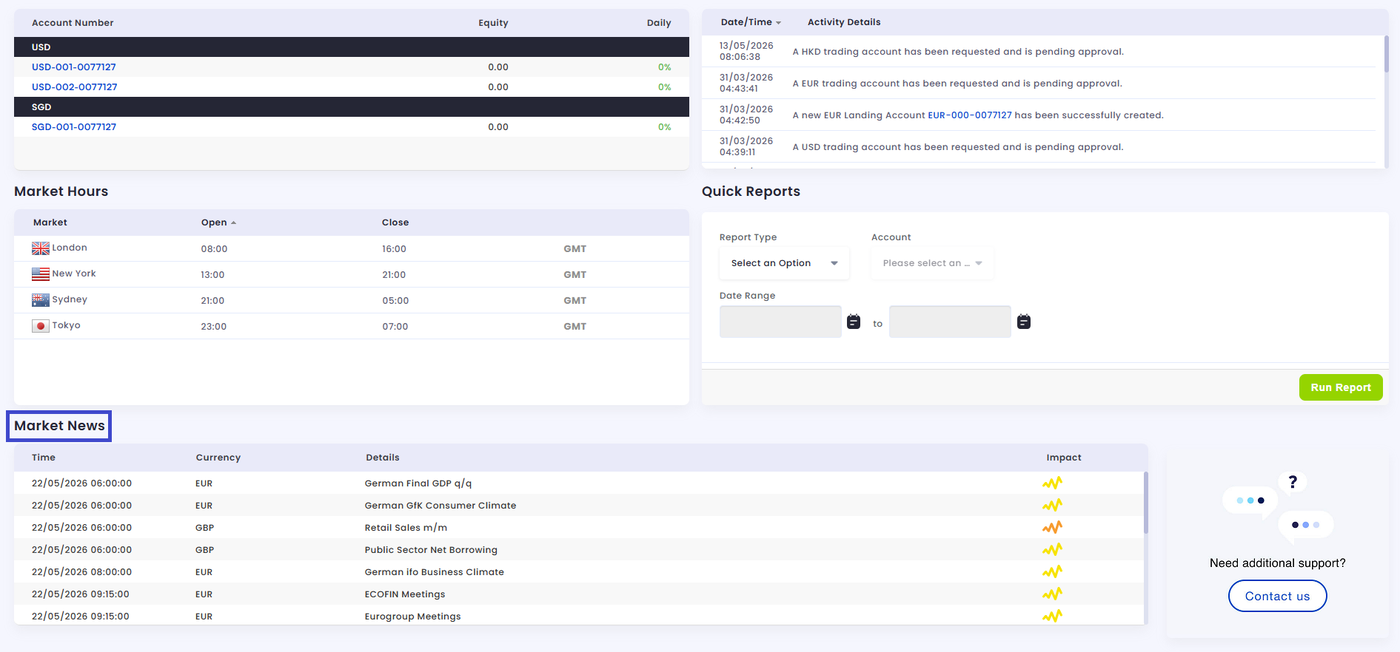Click the Currency column header
This screenshot has width=1400, height=652.
[x=218, y=457]
